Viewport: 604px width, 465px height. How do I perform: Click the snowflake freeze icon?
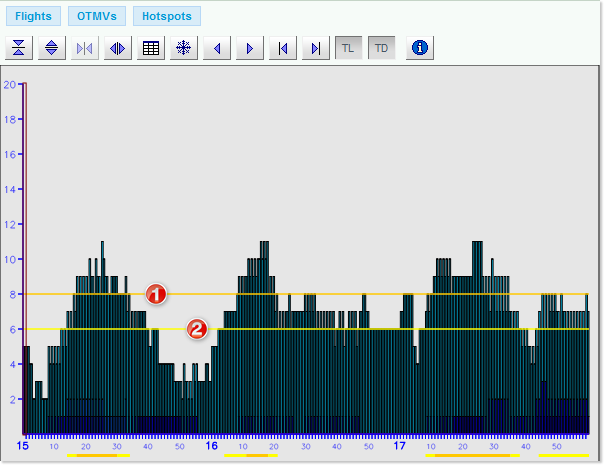[x=184, y=48]
